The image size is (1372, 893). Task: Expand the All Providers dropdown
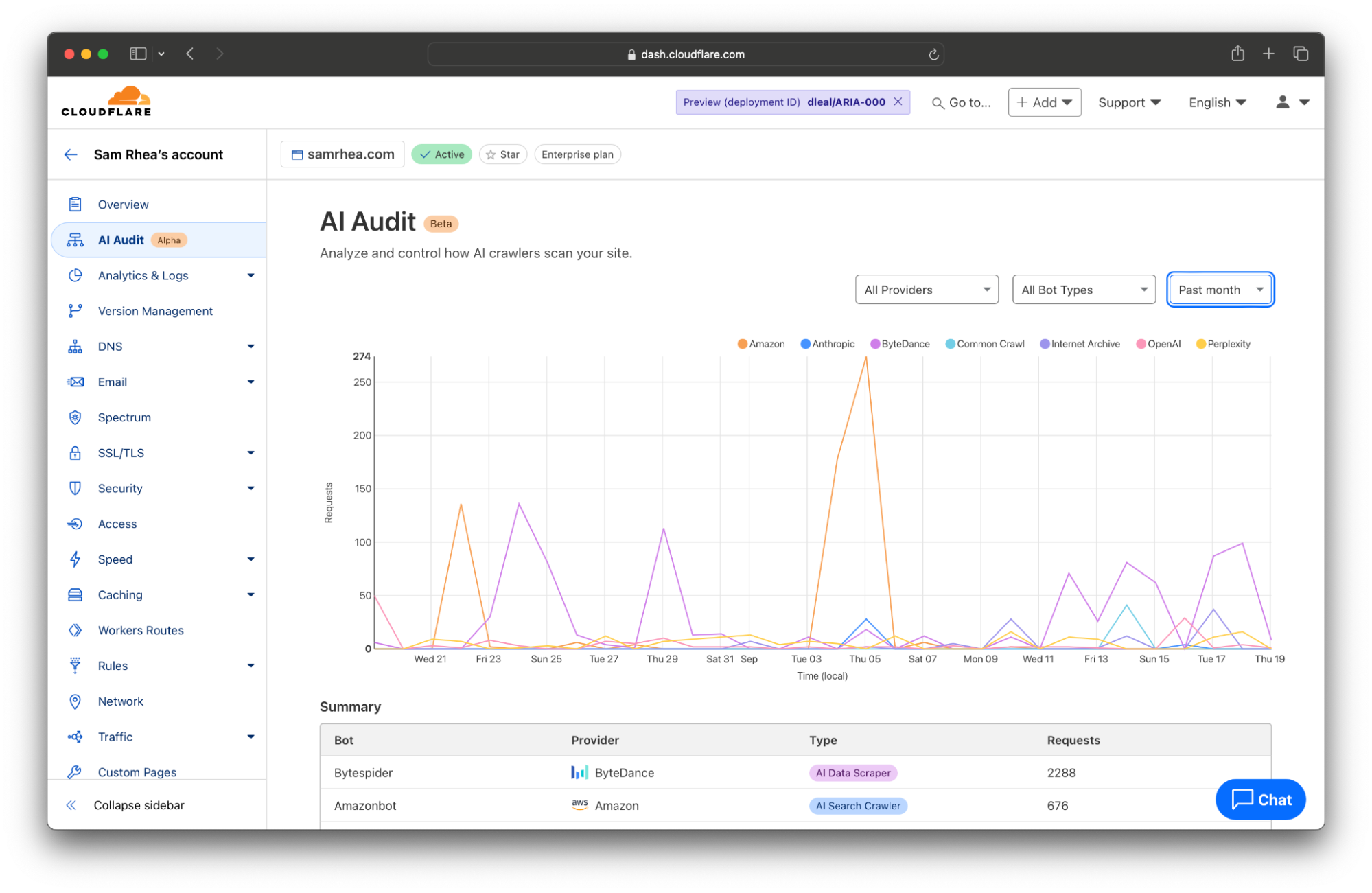coord(926,290)
